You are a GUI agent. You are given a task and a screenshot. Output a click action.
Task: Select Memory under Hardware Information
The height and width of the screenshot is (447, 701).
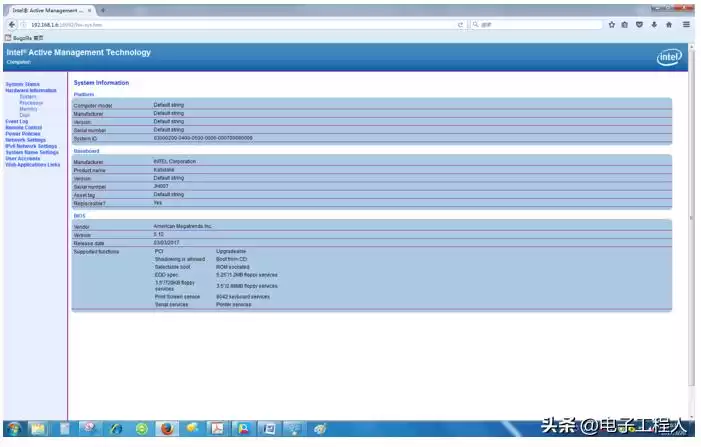click(29, 108)
